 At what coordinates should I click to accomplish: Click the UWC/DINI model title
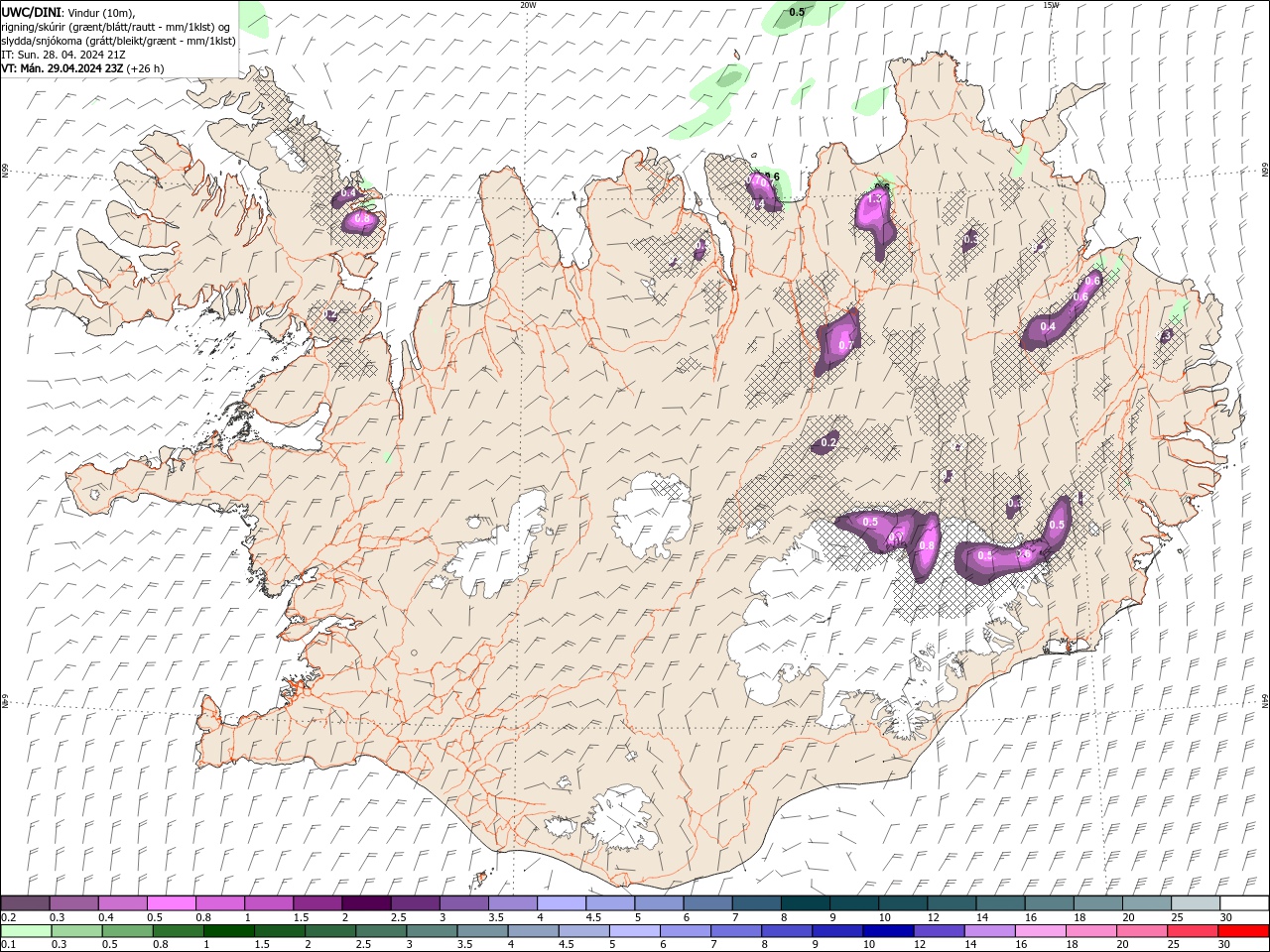pos(32,12)
